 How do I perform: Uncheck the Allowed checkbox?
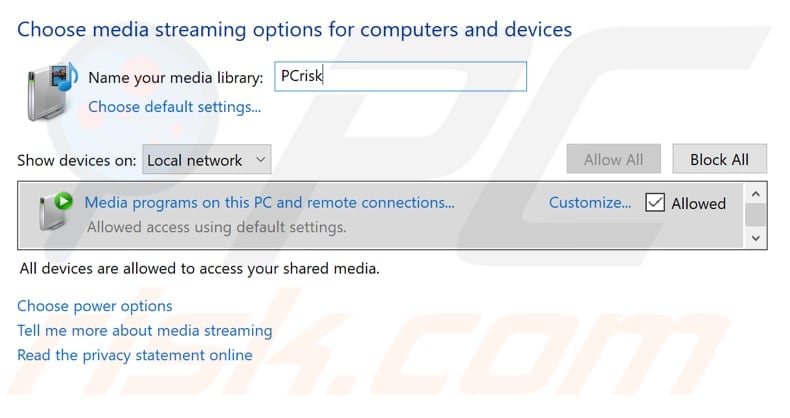coord(654,203)
